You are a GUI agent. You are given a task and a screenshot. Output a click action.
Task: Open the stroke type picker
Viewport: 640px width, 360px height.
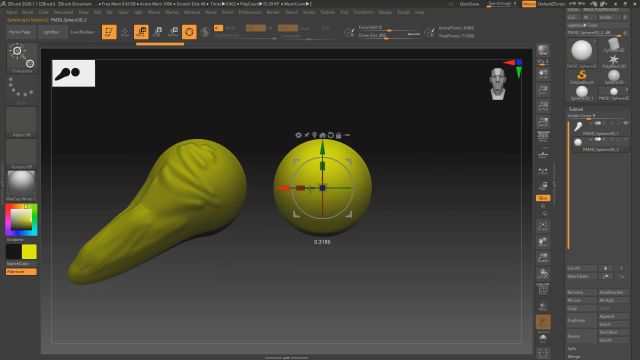click(x=21, y=91)
